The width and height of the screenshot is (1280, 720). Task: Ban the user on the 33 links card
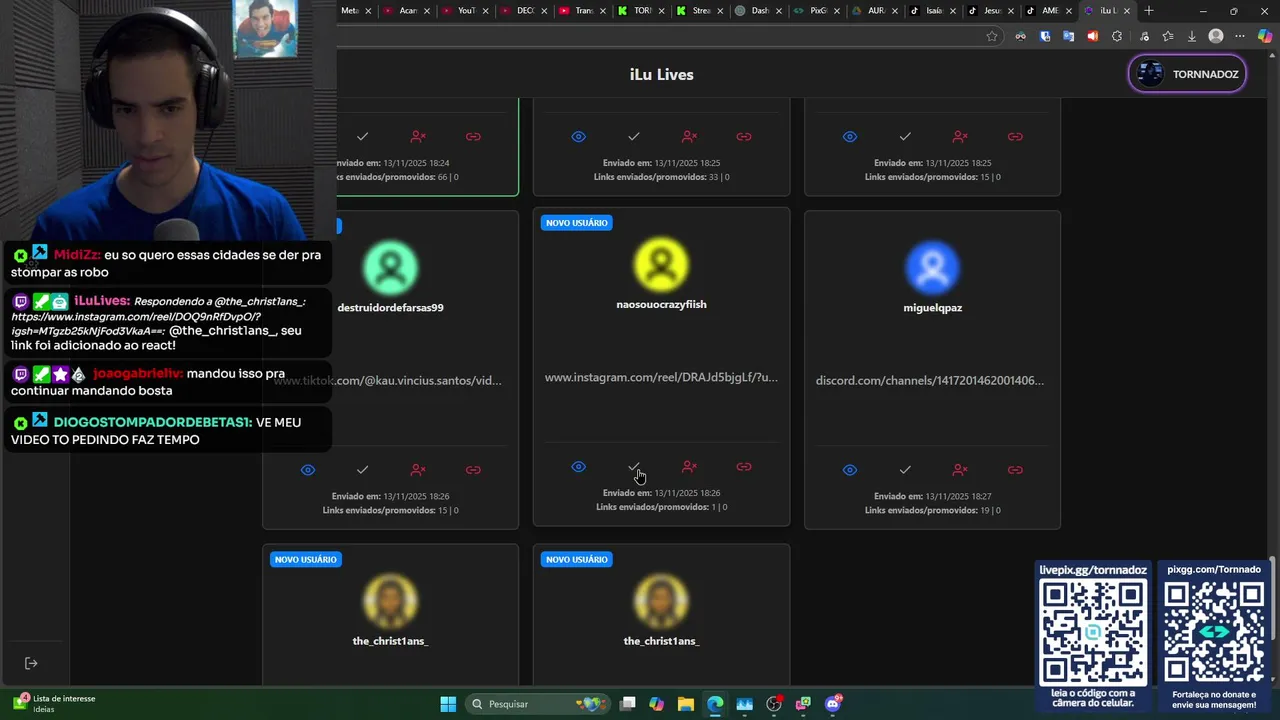(x=689, y=136)
